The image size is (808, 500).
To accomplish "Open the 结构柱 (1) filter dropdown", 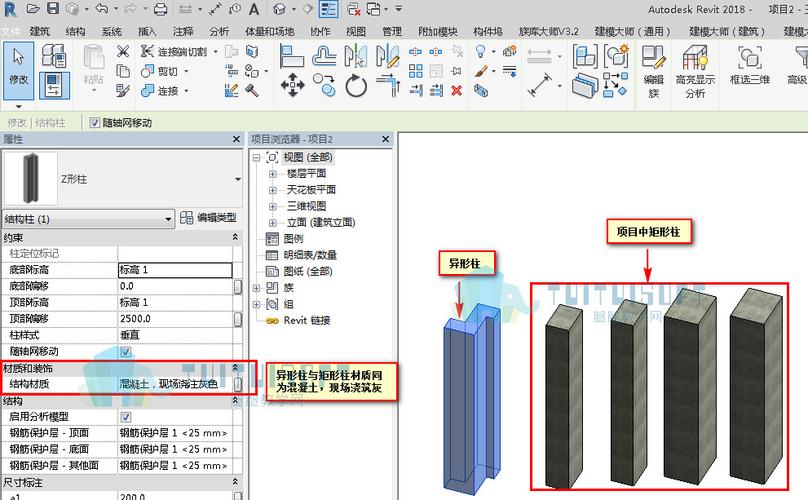I will pos(169,218).
